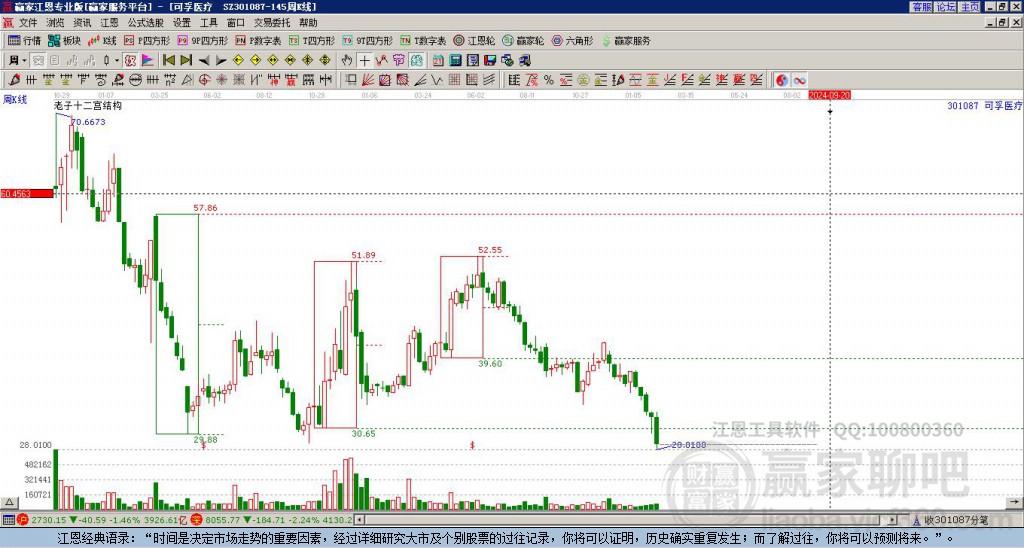
Task: Open the 公式选股 menu
Action: click(146, 23)
